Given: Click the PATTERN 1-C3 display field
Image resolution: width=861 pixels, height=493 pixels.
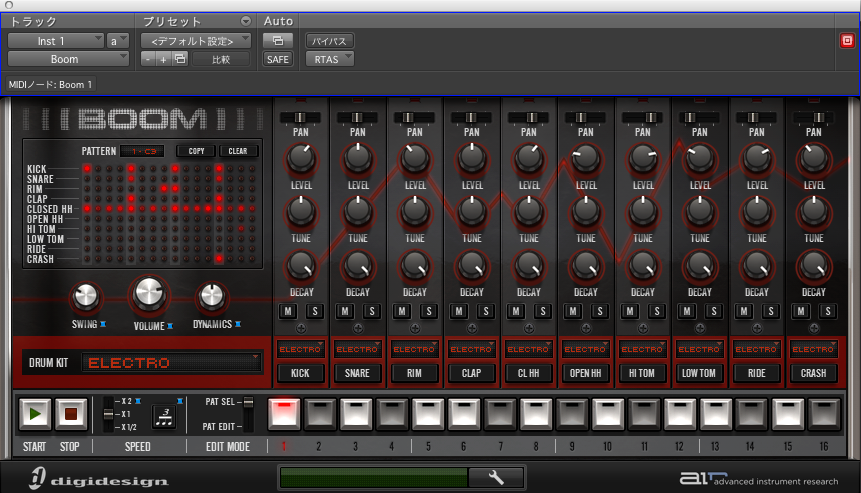Looking at the screenshot, I should point(144,151).
